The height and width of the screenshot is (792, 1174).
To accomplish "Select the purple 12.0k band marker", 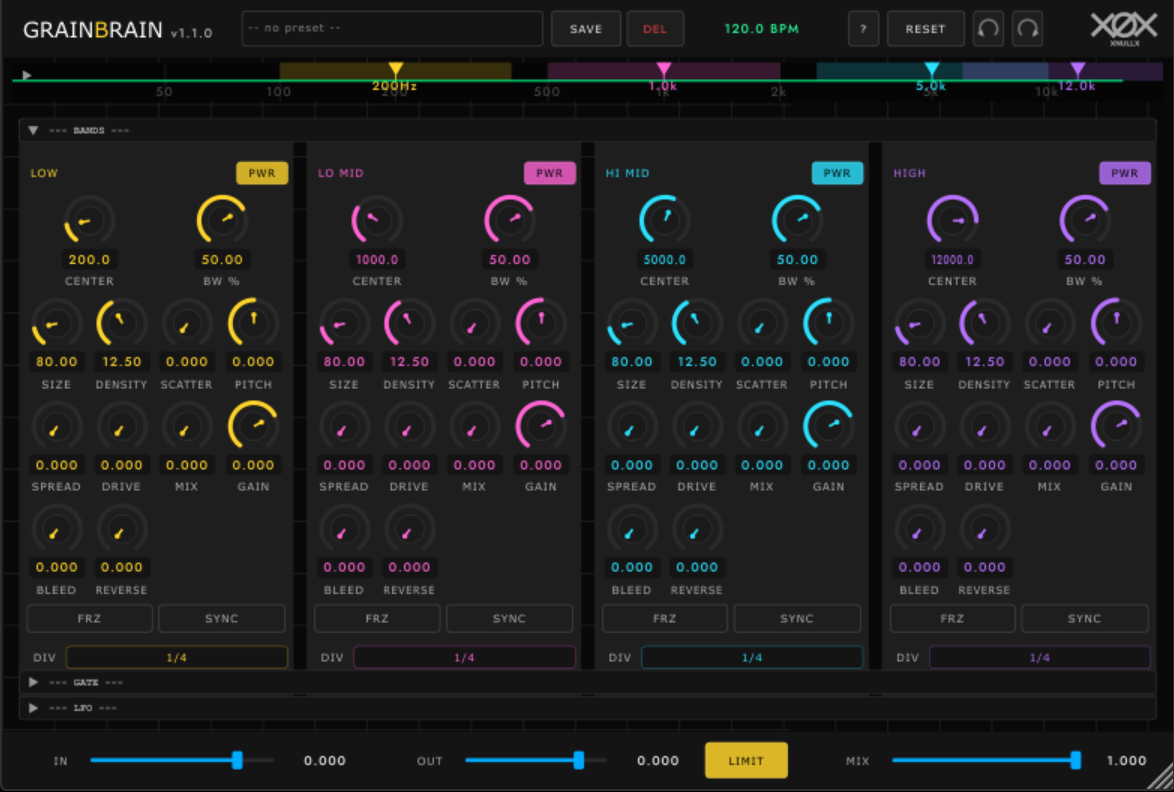I will tap(1077, 70).
